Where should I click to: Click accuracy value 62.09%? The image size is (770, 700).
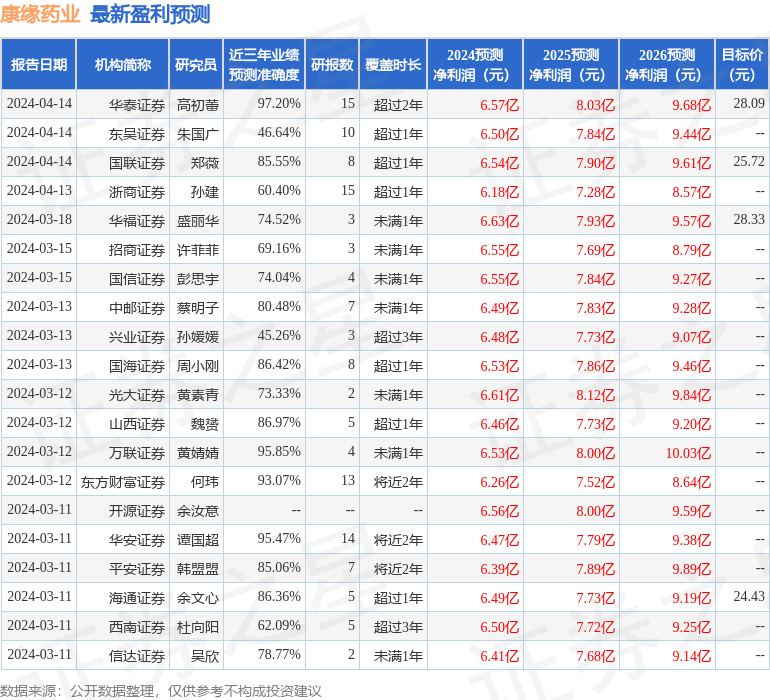pos(279,625)
